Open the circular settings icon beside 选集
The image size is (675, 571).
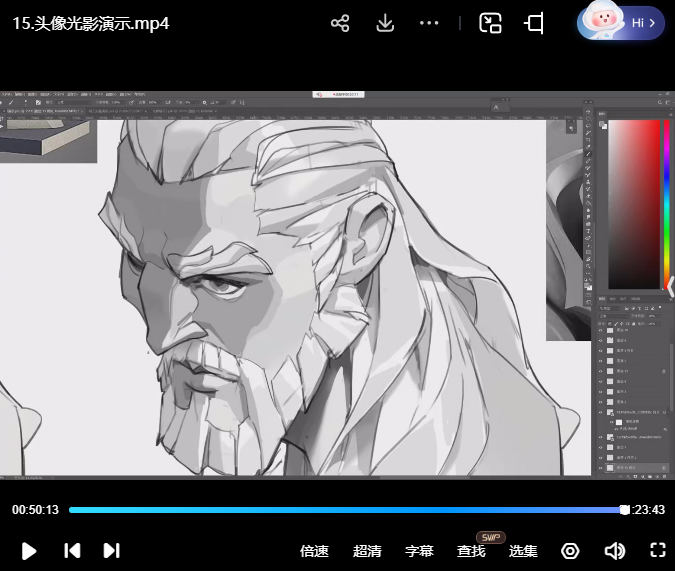coord(570,551)
